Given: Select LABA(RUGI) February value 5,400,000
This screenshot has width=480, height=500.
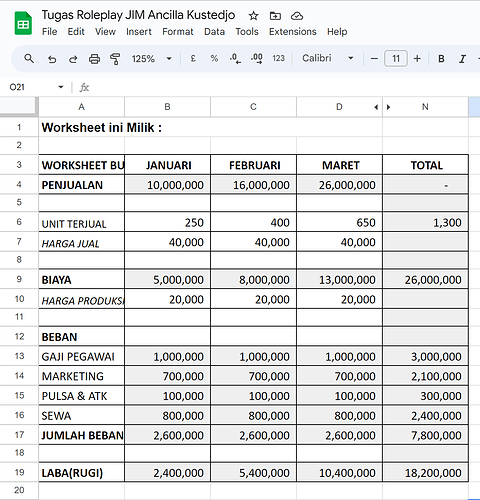Looking at the screenshot, I should pyautogui.click(x=254, y=472).
